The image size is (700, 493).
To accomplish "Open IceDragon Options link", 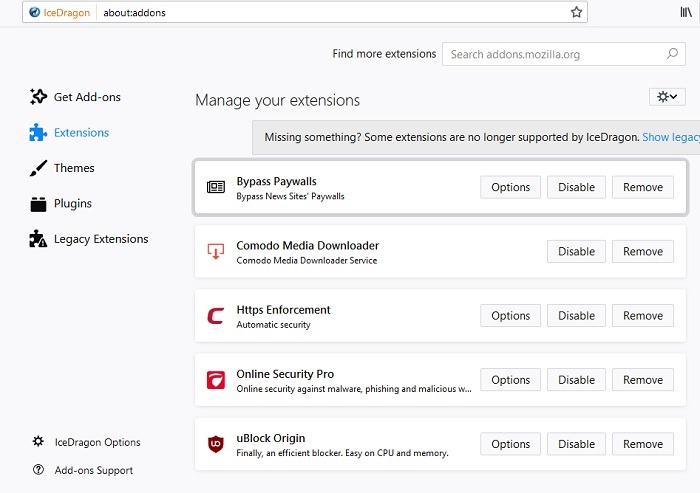I will [x=97, y=442].
